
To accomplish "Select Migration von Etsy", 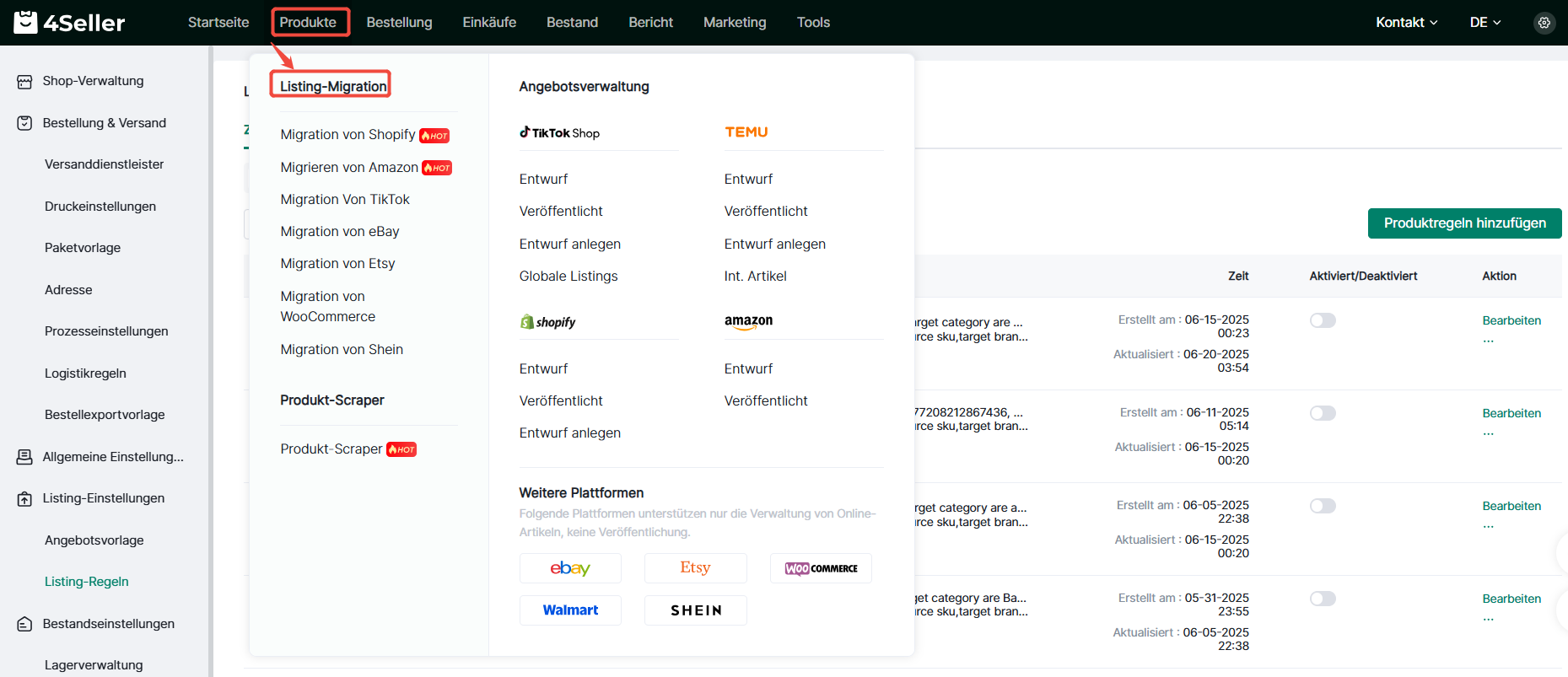I will 337,264.
